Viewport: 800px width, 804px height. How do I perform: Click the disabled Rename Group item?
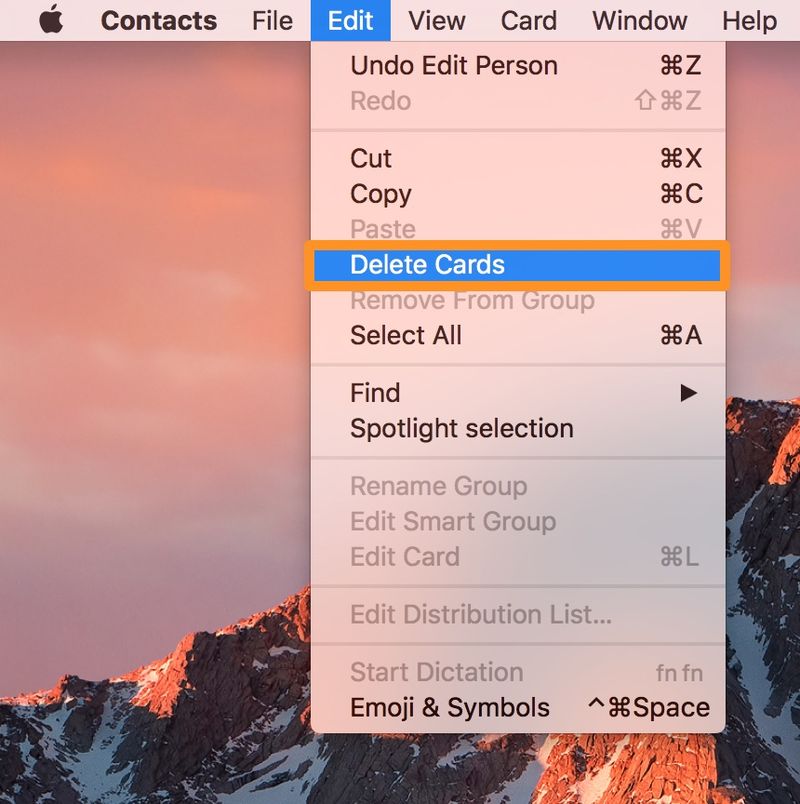[x=518, y=486]
